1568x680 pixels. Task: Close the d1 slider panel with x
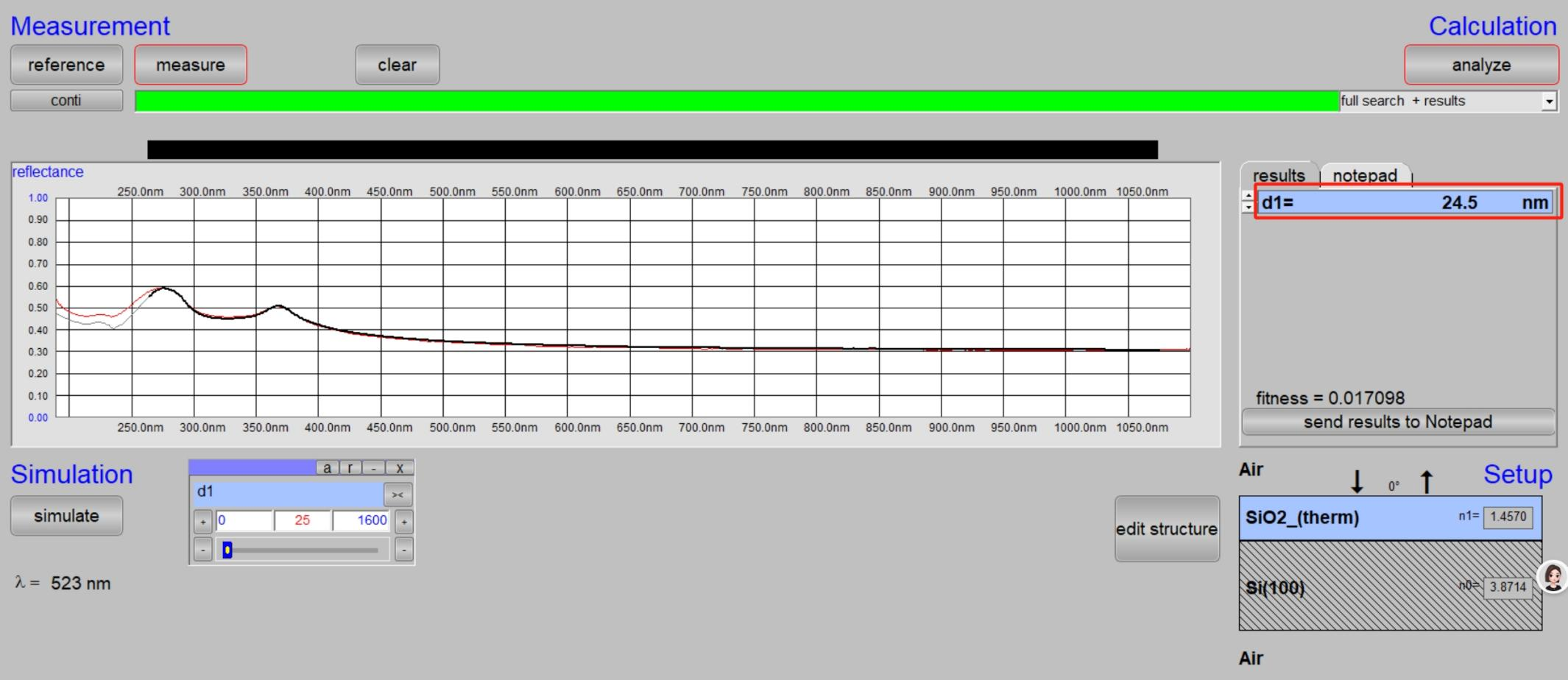(399, 468)
